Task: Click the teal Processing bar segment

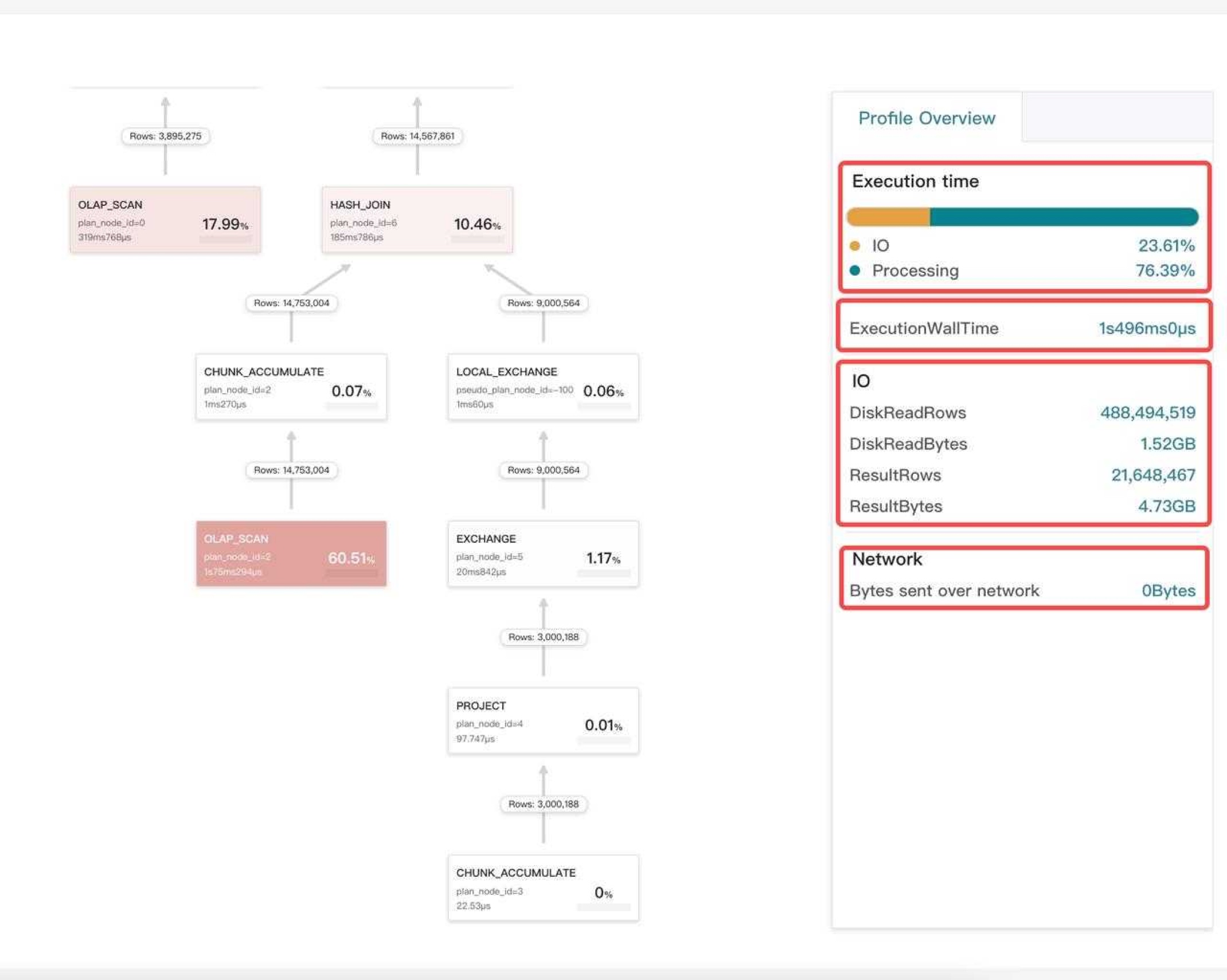Action: click(1064, 217)
